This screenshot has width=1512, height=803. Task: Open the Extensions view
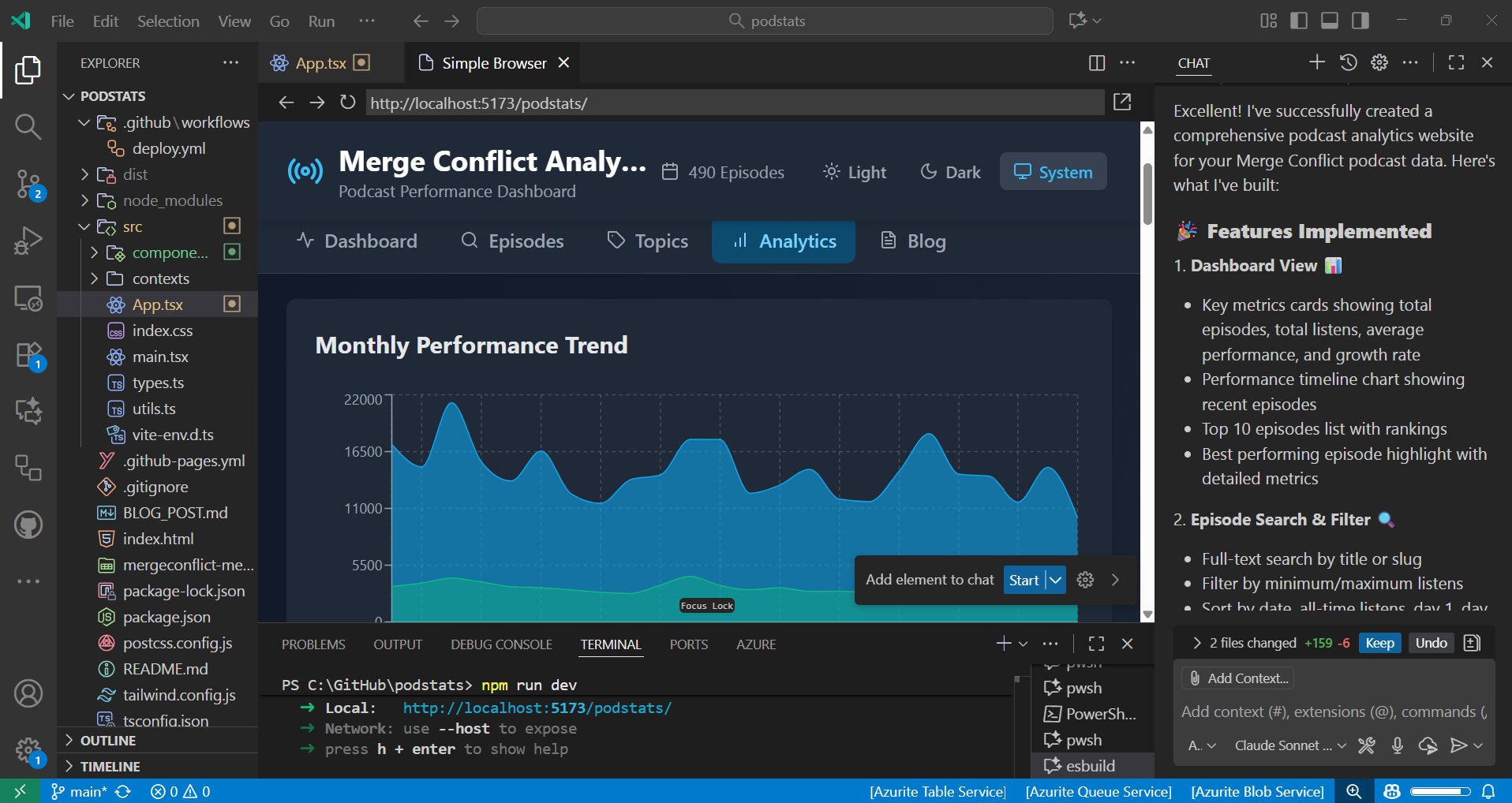tap(28, 356)
